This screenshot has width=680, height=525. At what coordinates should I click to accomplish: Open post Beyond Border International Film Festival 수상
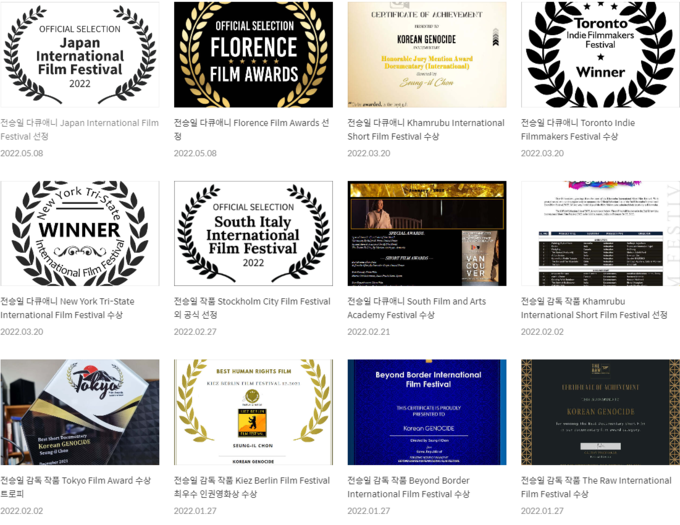coord(409,487)
